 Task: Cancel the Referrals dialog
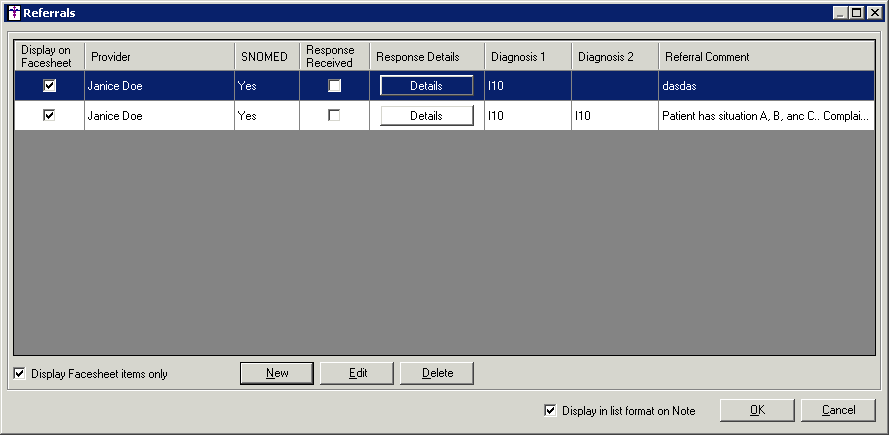838,410
